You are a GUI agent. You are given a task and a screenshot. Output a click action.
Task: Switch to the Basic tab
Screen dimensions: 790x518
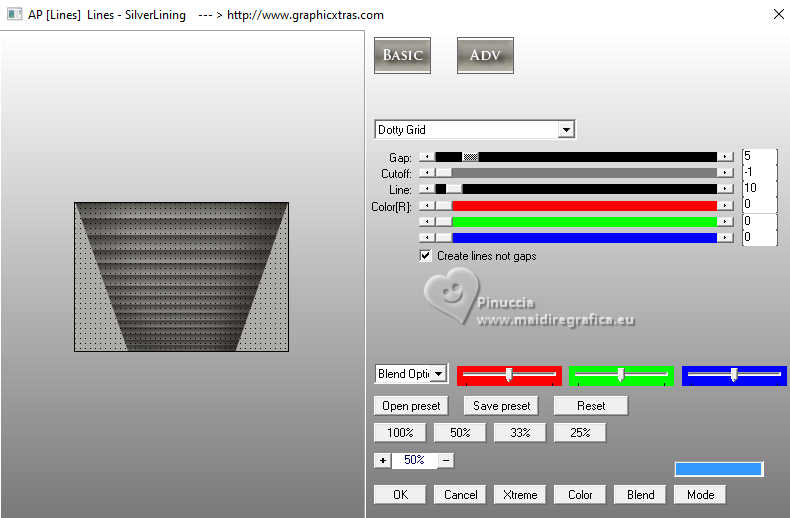tap(402, 55)
